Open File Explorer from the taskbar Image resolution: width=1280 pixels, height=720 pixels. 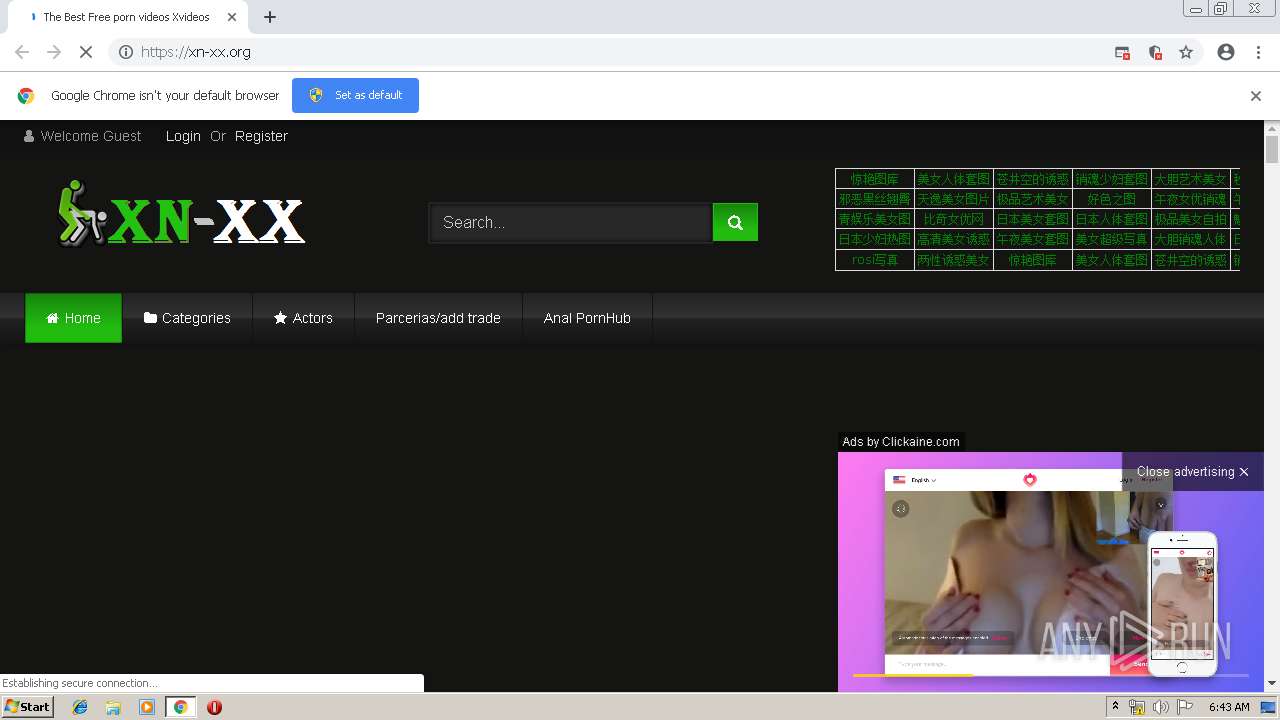[x=113, y=707]
